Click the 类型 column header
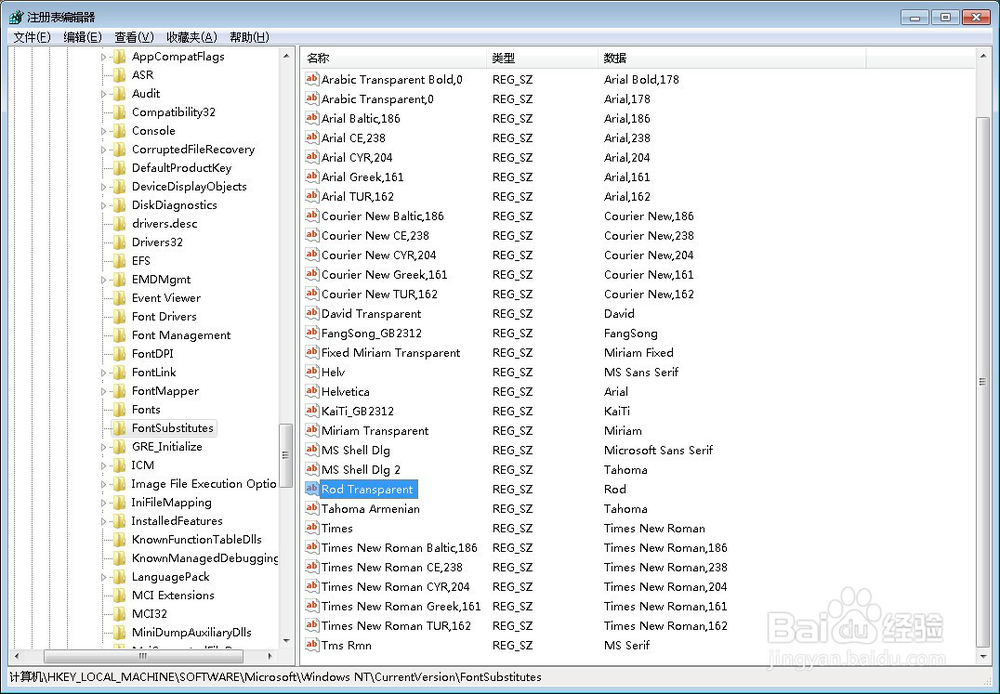The image size is (1000, 694). 505,58
